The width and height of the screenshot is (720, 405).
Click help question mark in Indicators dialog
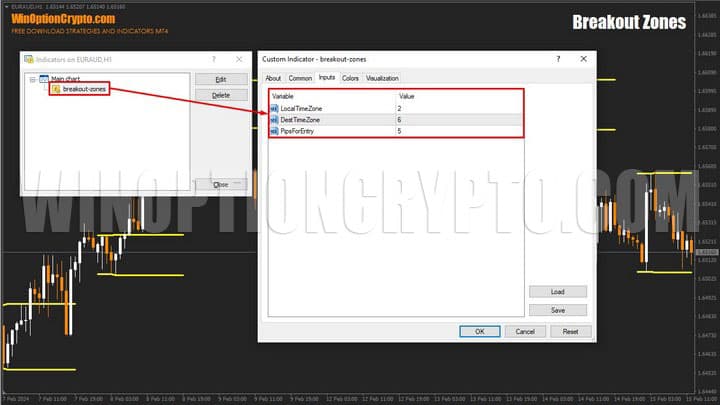tap(212, 59)
